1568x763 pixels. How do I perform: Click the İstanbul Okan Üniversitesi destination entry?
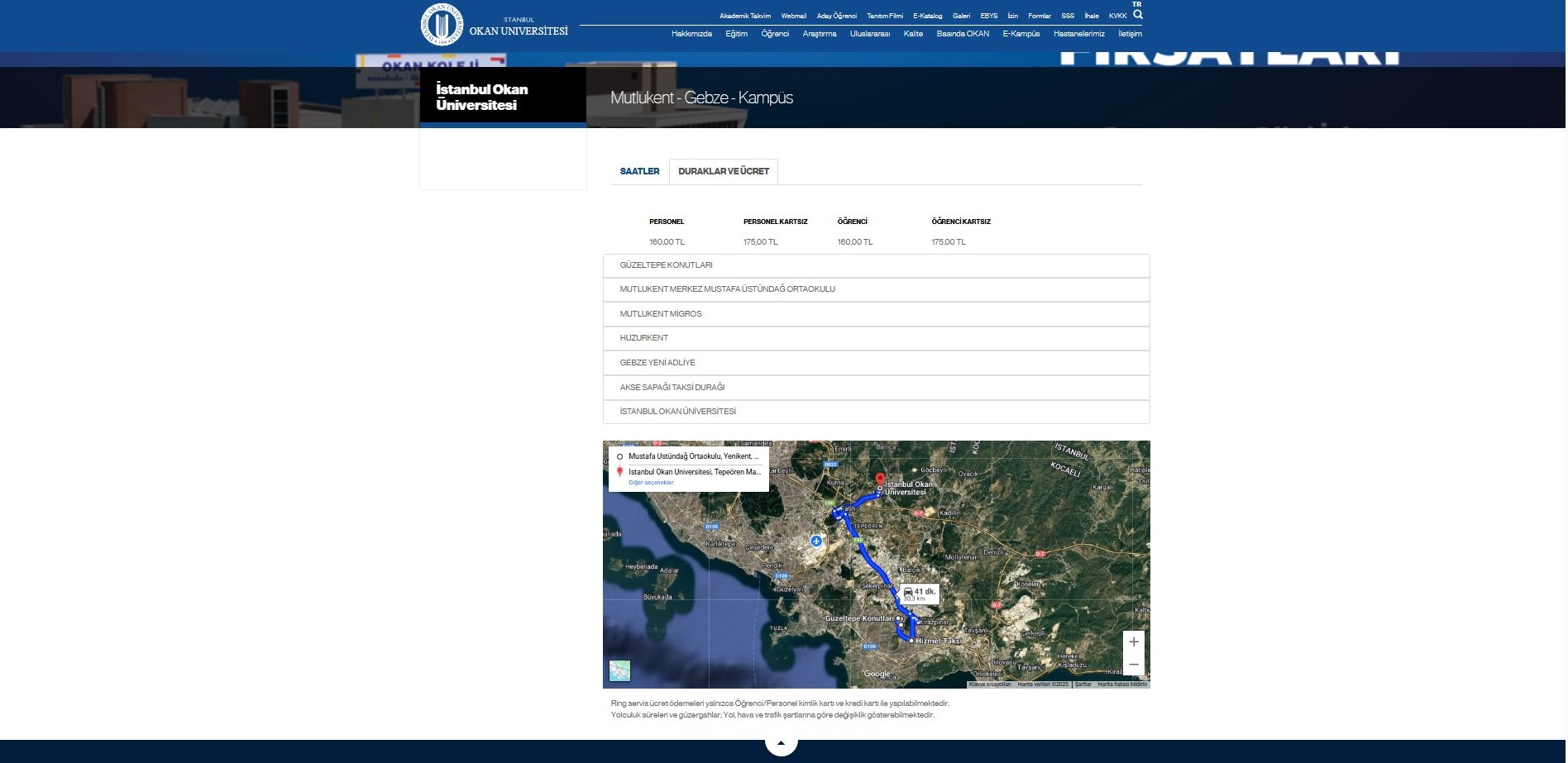click(694, 472)
